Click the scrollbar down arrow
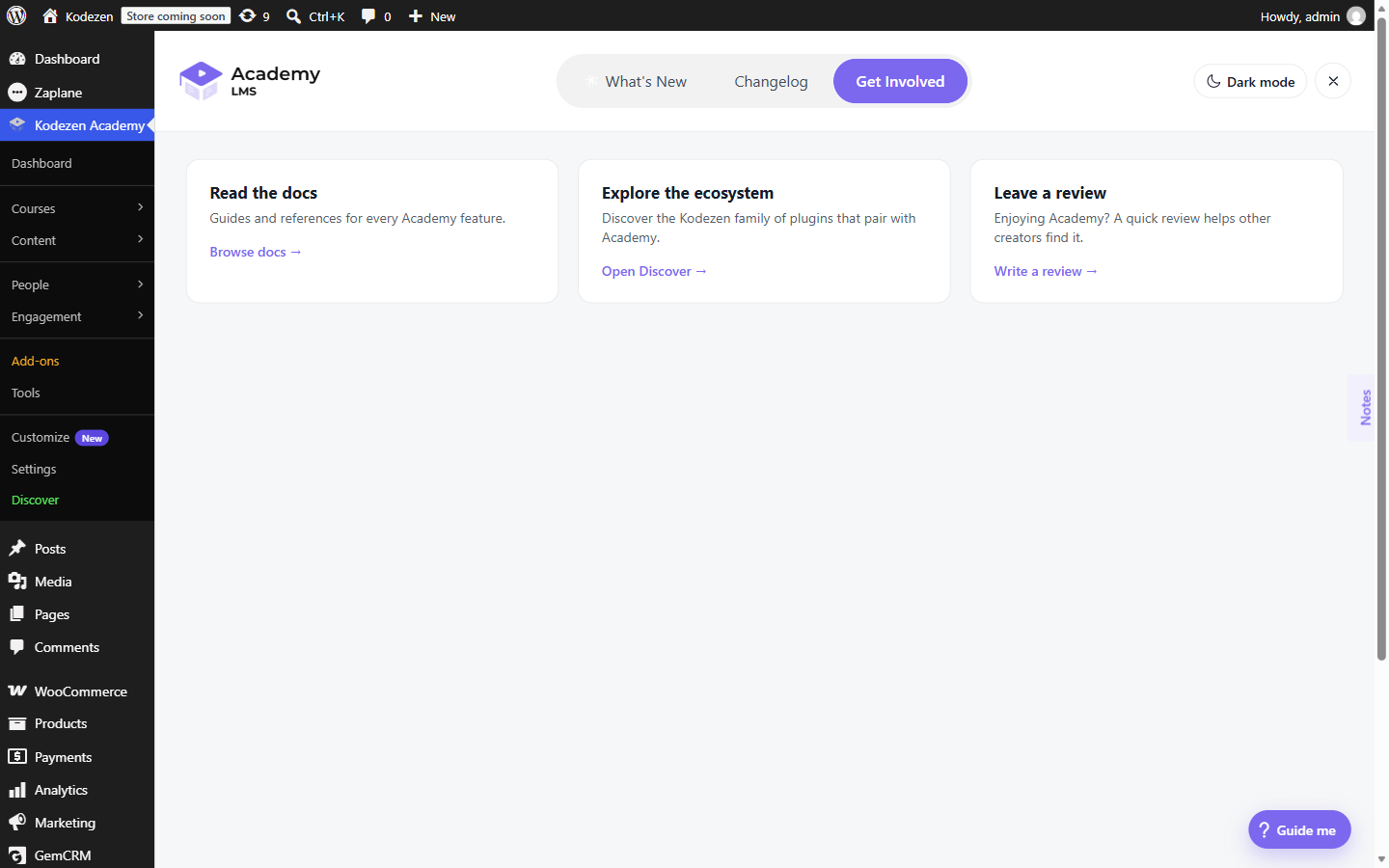The width and height of the screenshot is (1389, 868). [1381, 858]
